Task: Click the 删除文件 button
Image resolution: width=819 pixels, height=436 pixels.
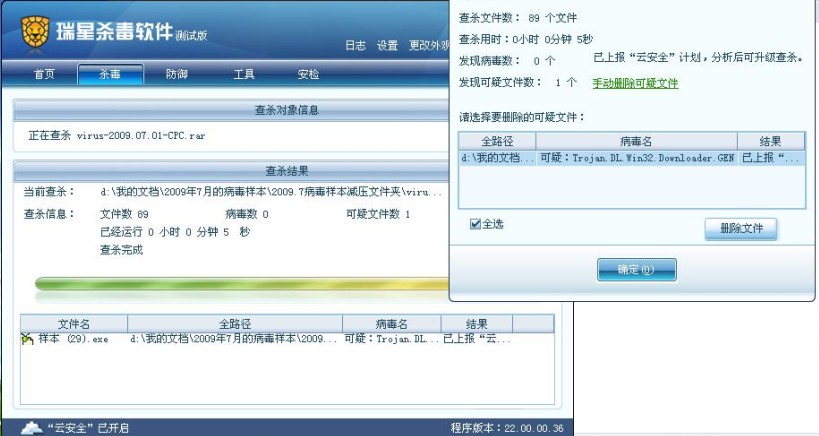Action: coord(741,229)
